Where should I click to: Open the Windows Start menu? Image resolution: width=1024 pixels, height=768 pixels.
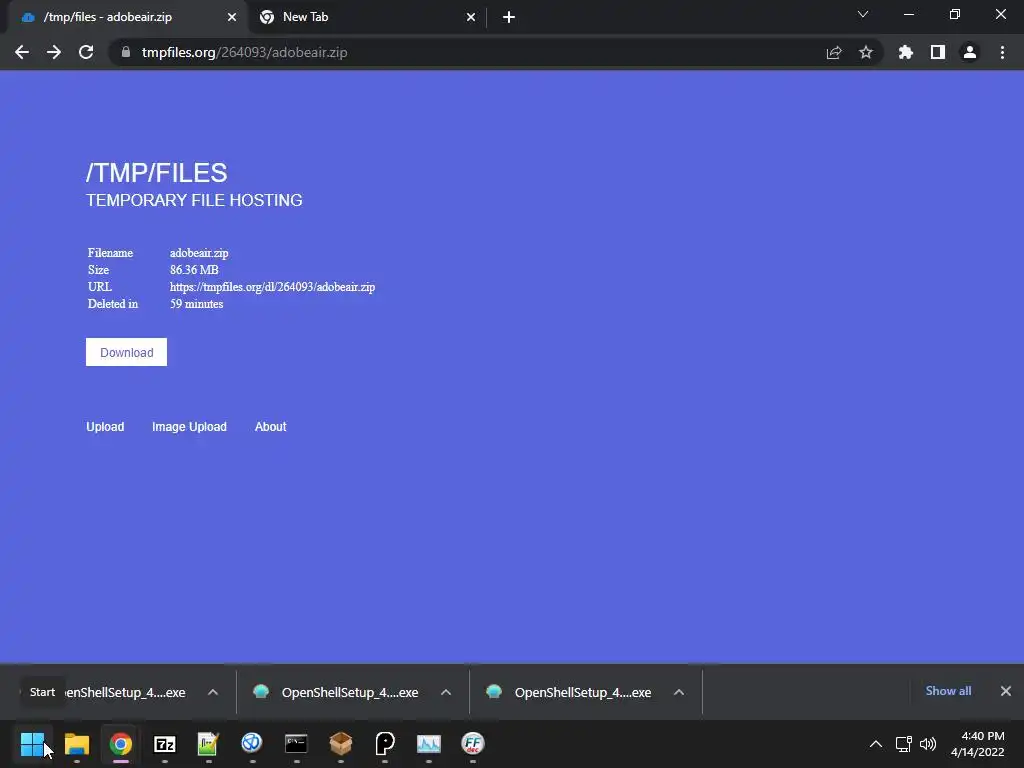(x=32, y=743)
